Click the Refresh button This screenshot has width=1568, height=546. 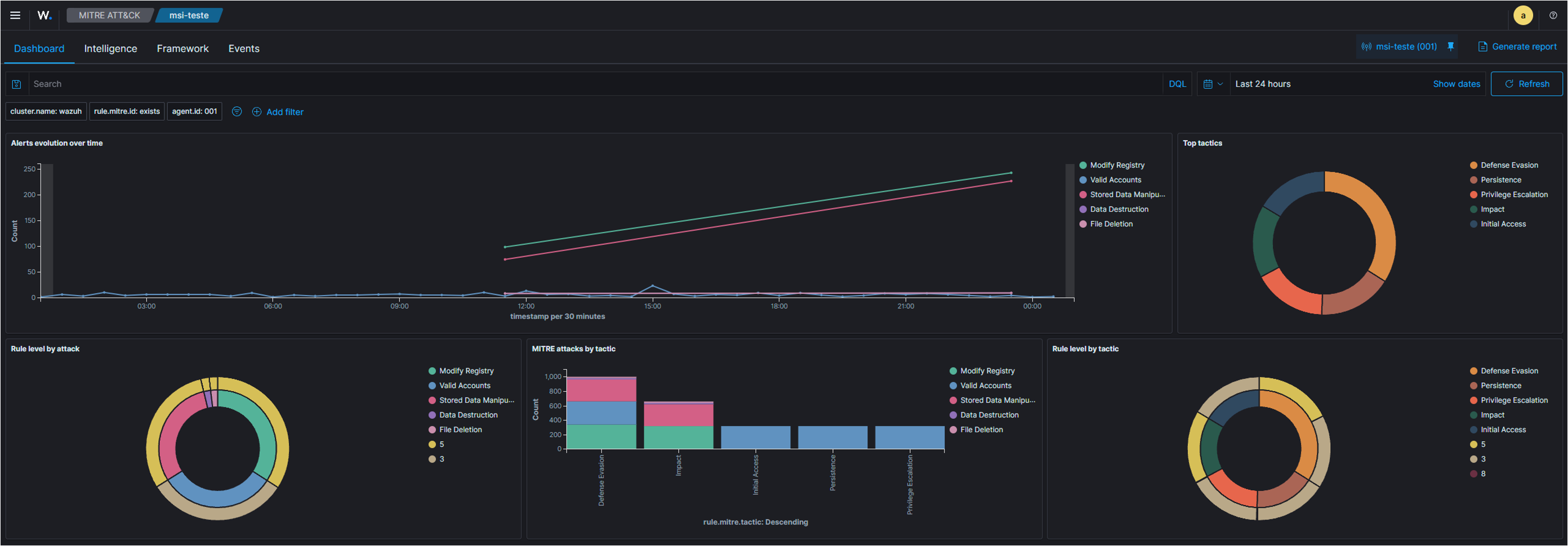coord(1526,84)
